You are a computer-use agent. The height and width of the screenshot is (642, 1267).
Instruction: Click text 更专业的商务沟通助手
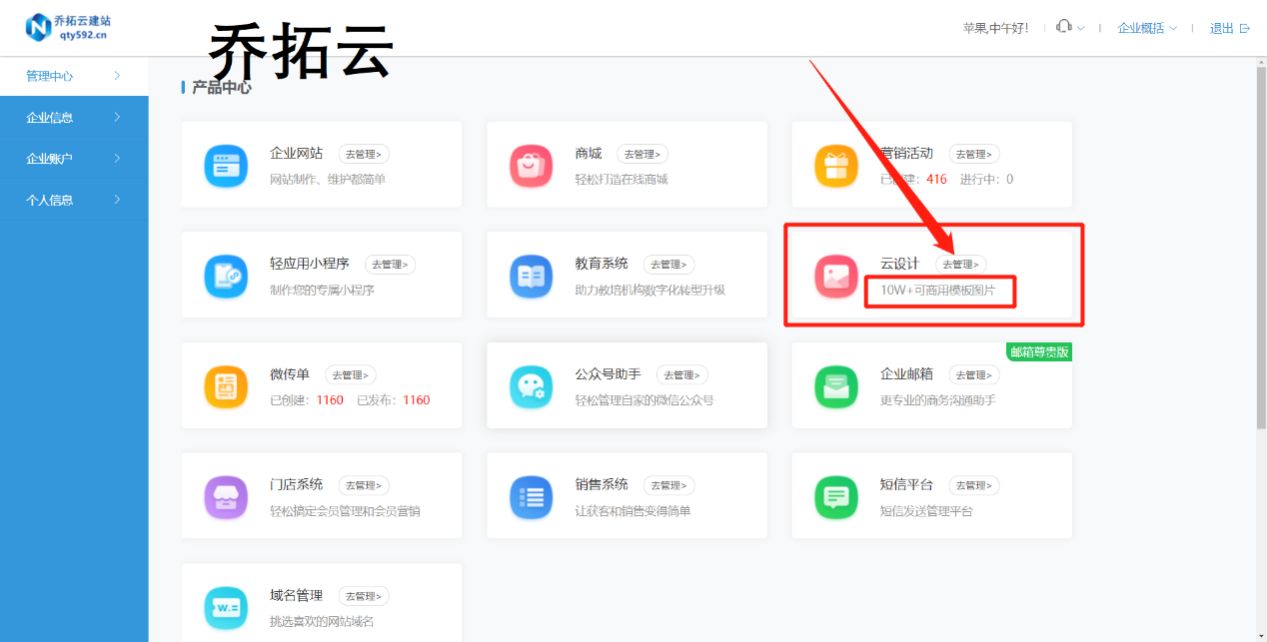(x=938, y=400)
